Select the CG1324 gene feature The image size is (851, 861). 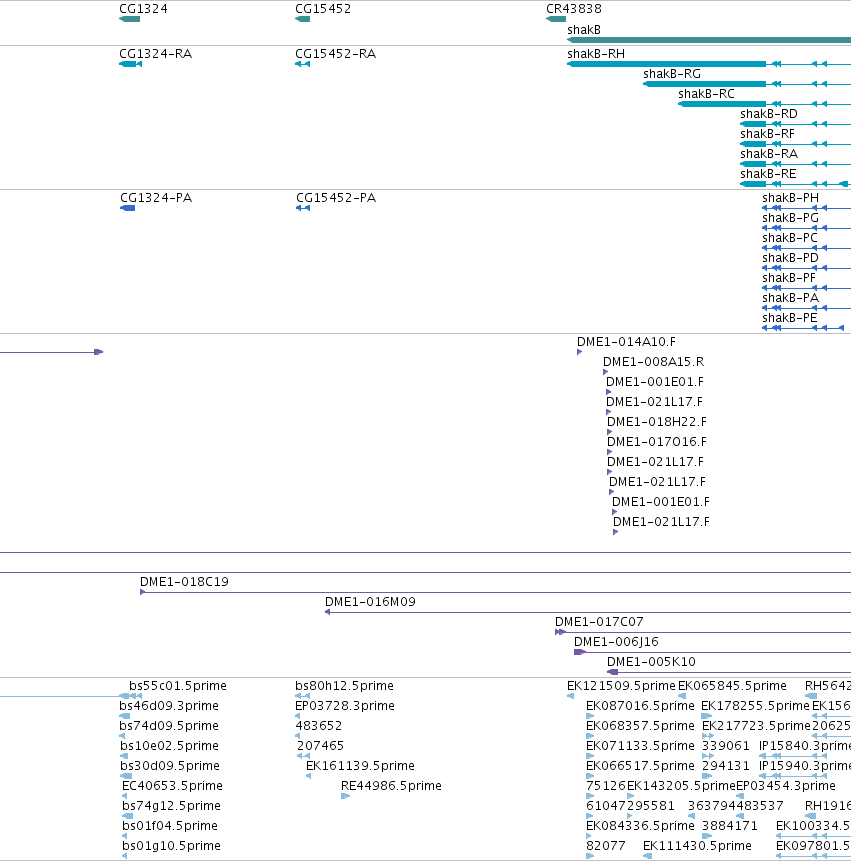(x=130, y=19)
